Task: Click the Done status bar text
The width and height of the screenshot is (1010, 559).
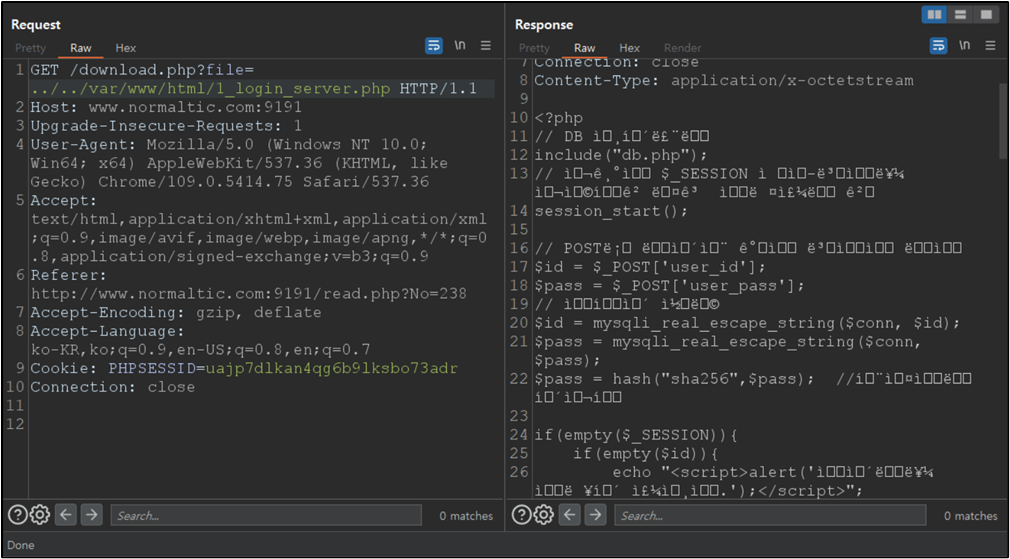Action: tap(21, 545)
